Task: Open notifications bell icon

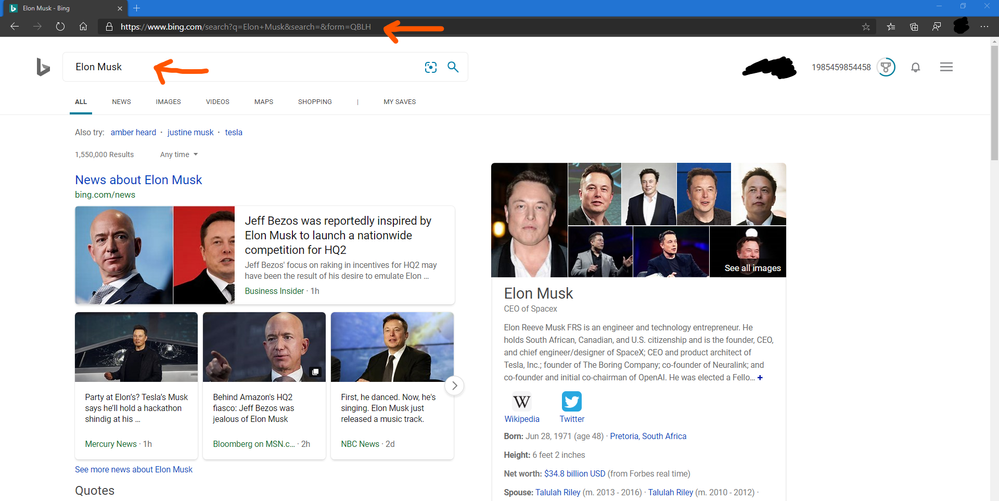Action: (x=916, y=67)
